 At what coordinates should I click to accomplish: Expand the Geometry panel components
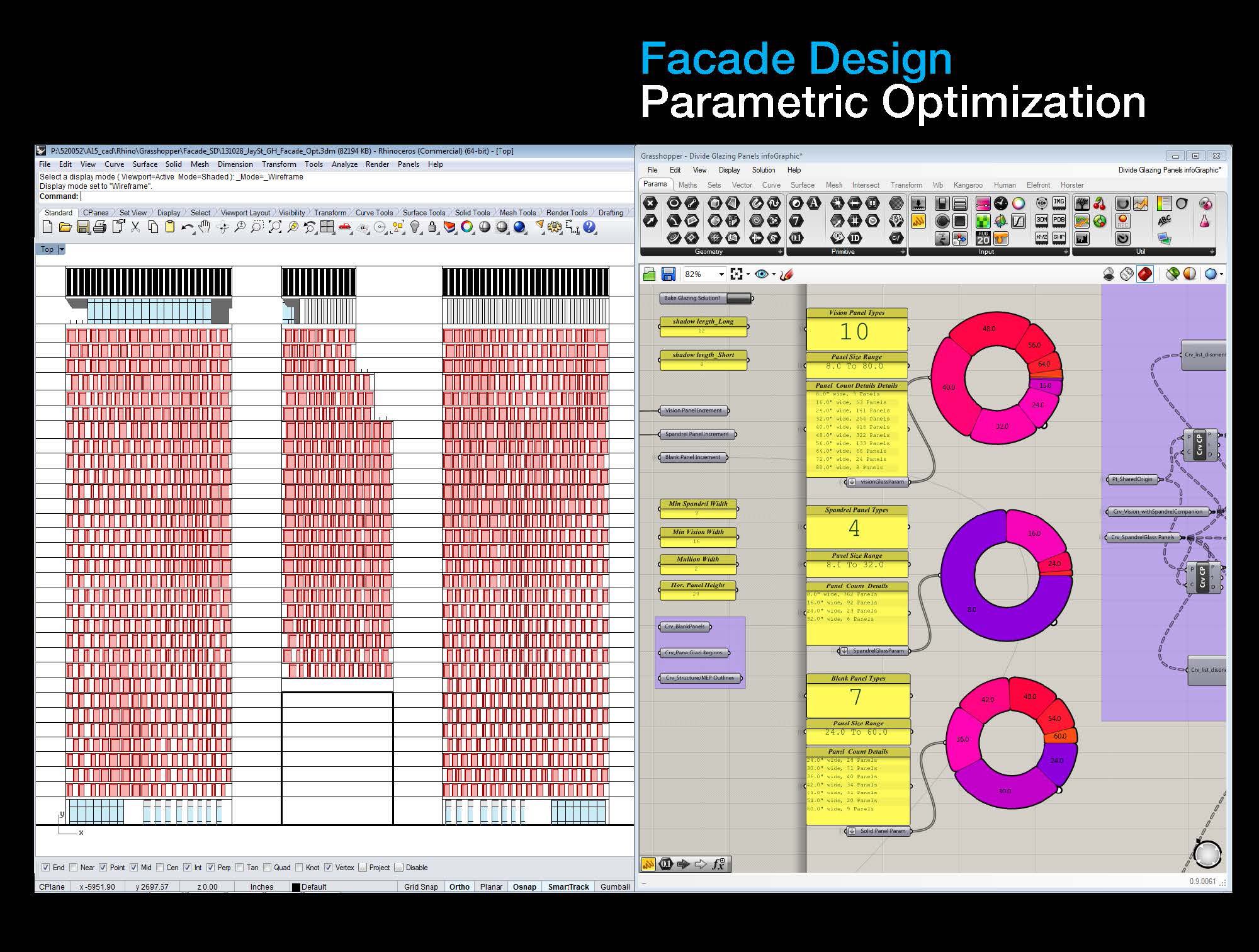click(x=781, y=252)
